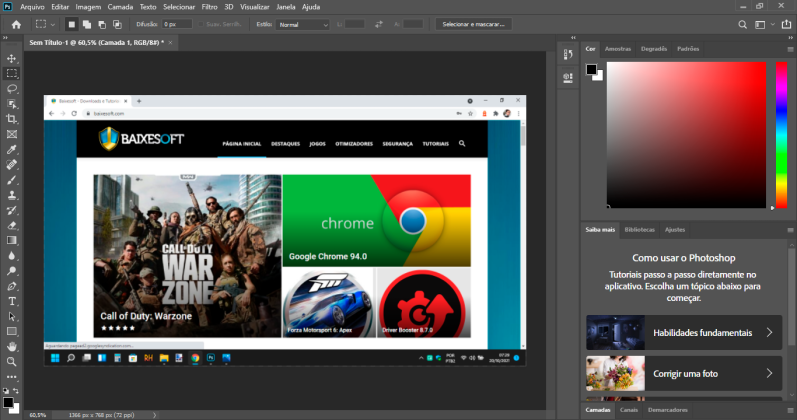
Task: Select the Crop tool
Action: click(x=12, y=119)
